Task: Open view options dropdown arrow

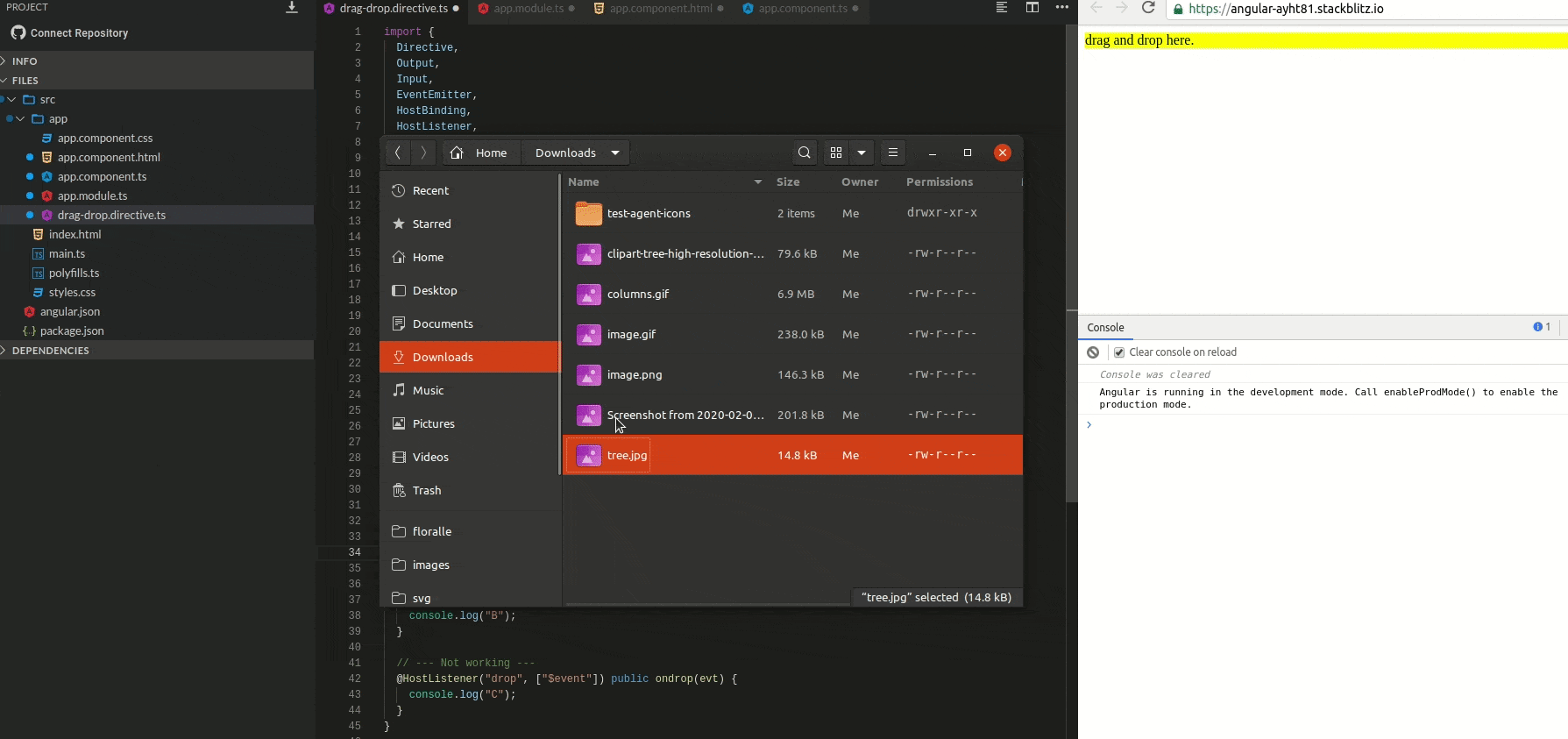Action: point(862,153)
